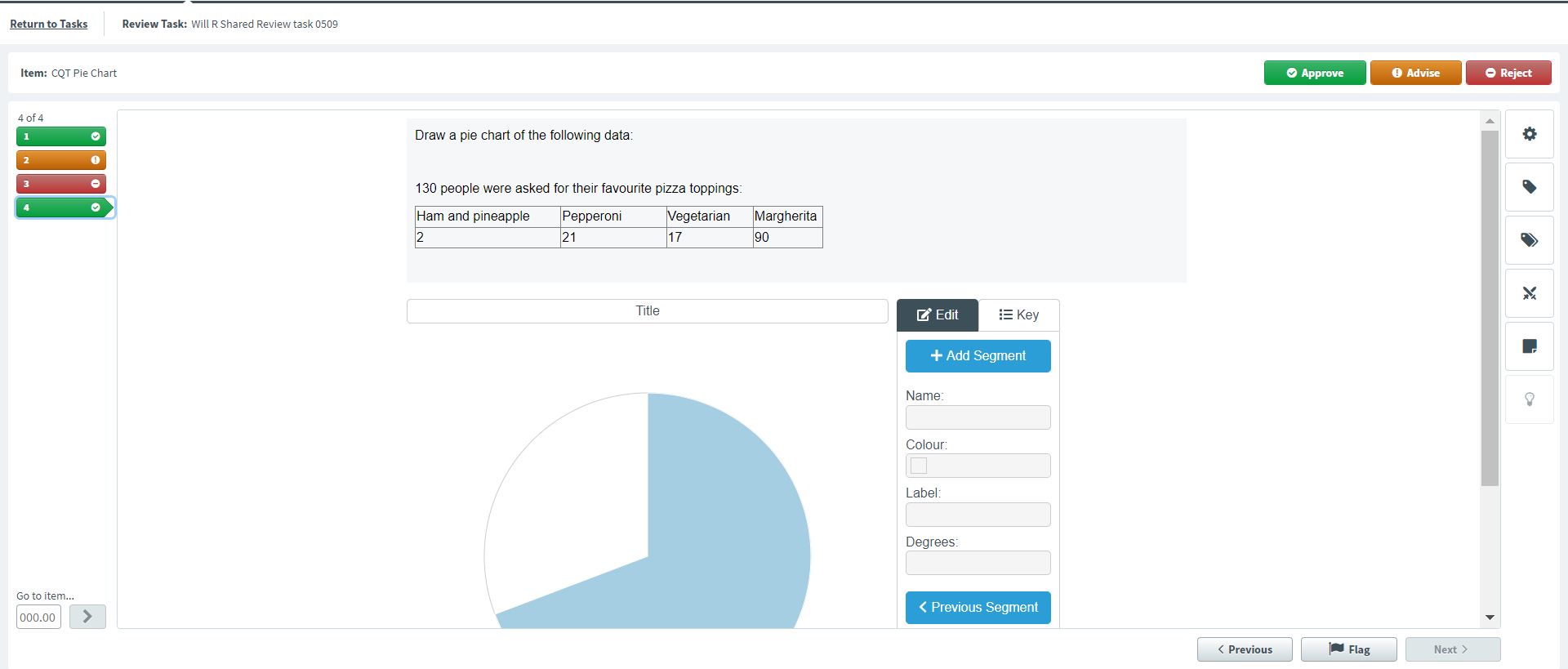
Task: Select review item 3 in list
Action: (61, 184)
